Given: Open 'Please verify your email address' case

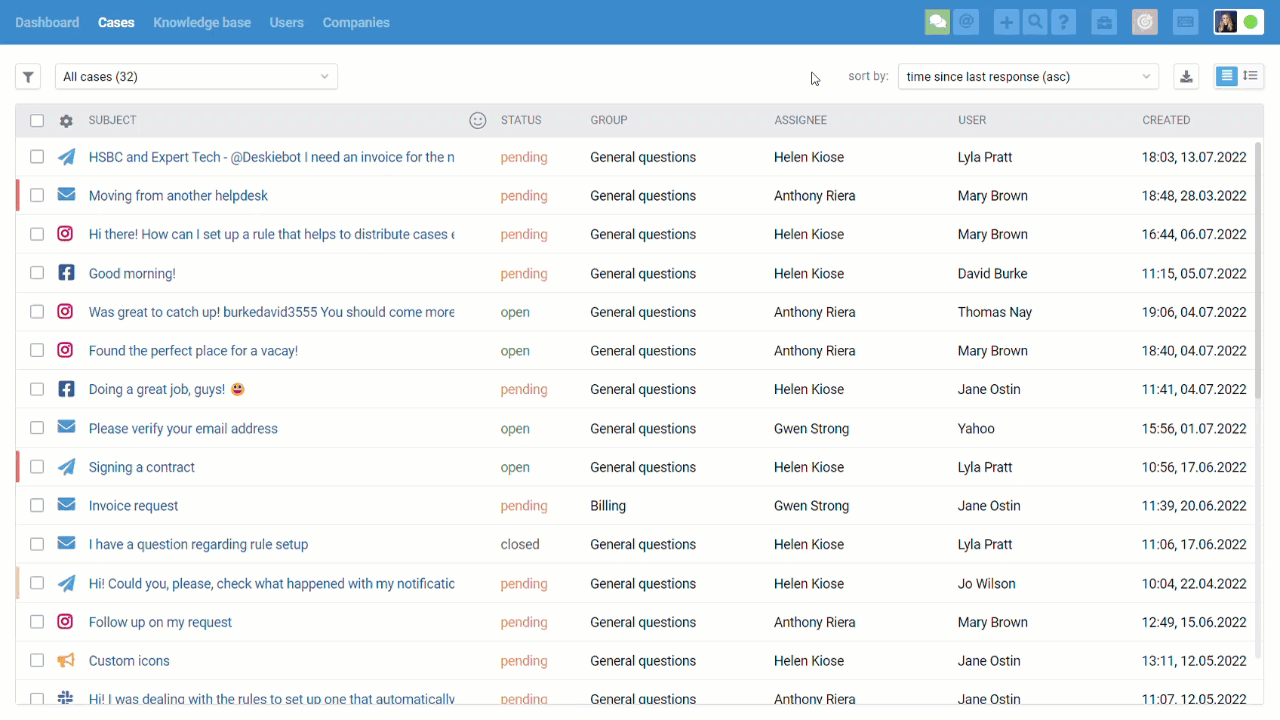Looking at the screenshot, I should click(183, 429).
